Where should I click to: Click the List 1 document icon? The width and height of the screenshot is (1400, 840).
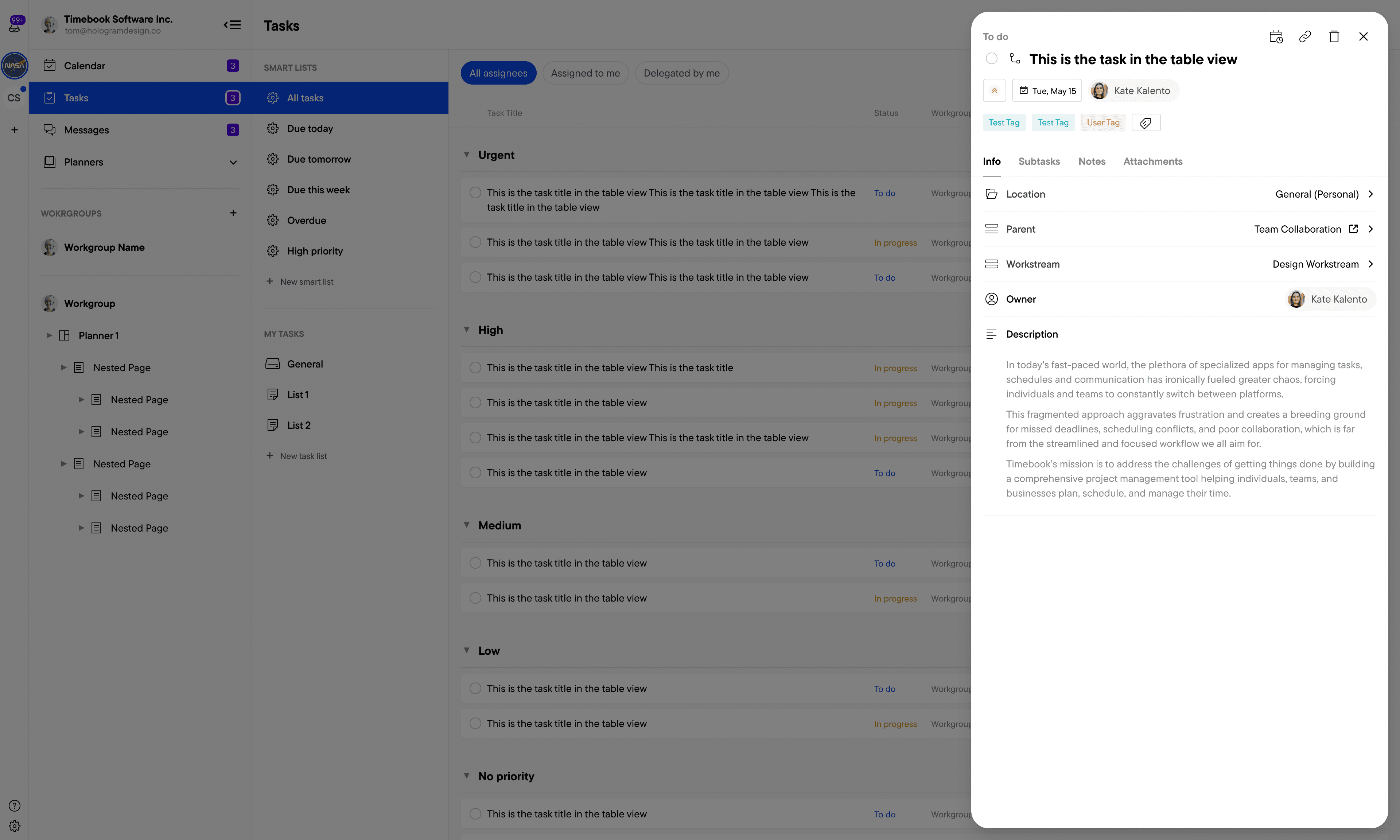(273, 394)
